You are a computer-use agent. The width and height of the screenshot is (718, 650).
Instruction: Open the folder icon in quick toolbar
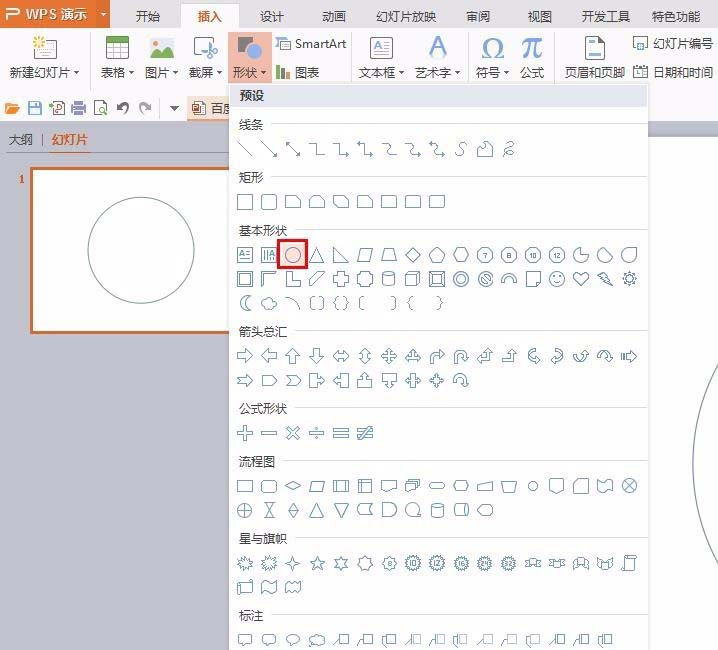point(12,108)
